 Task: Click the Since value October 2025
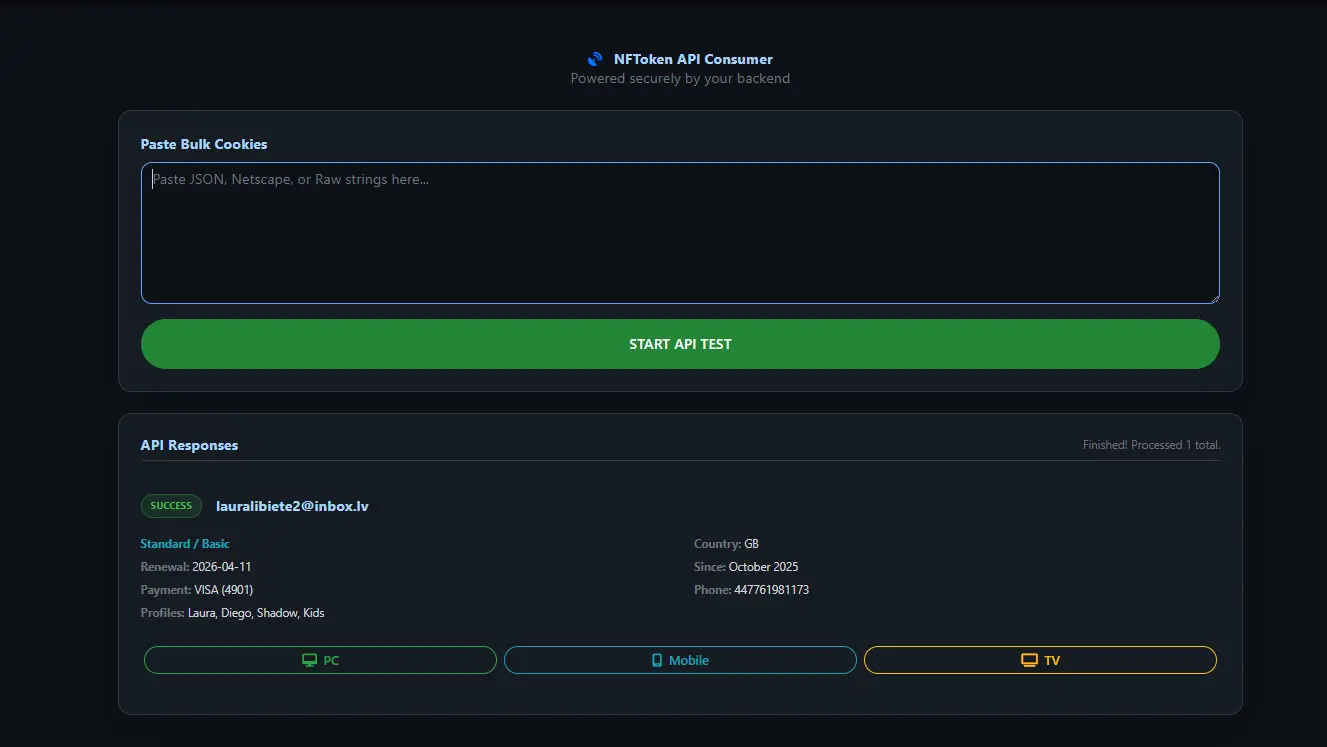click(763, 567)
